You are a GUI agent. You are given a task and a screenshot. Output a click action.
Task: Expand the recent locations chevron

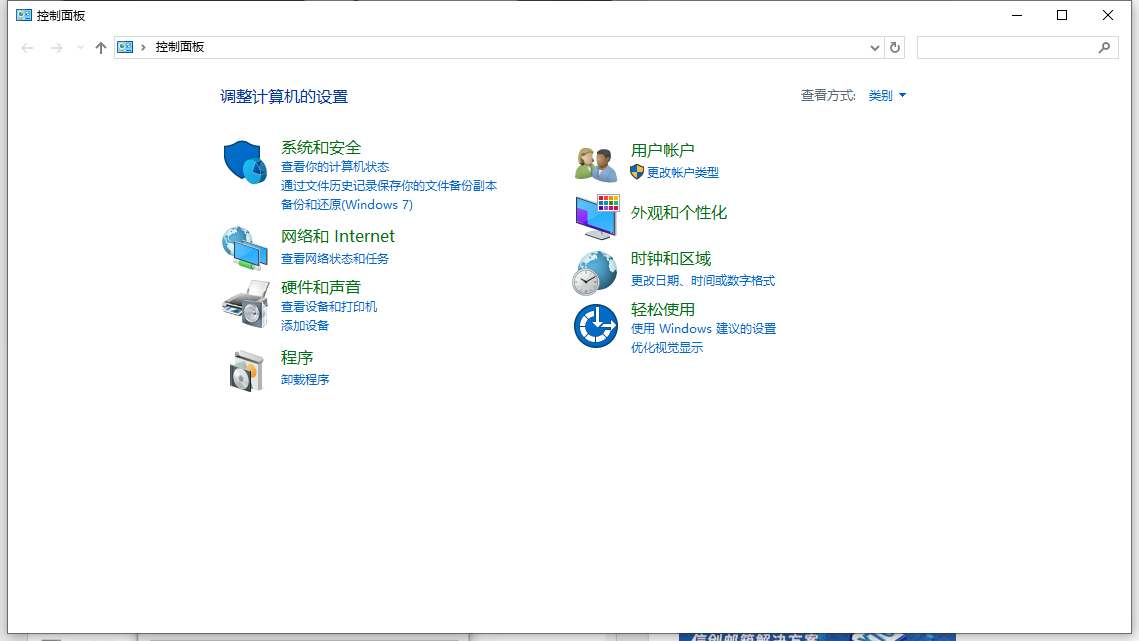(80, 47)
